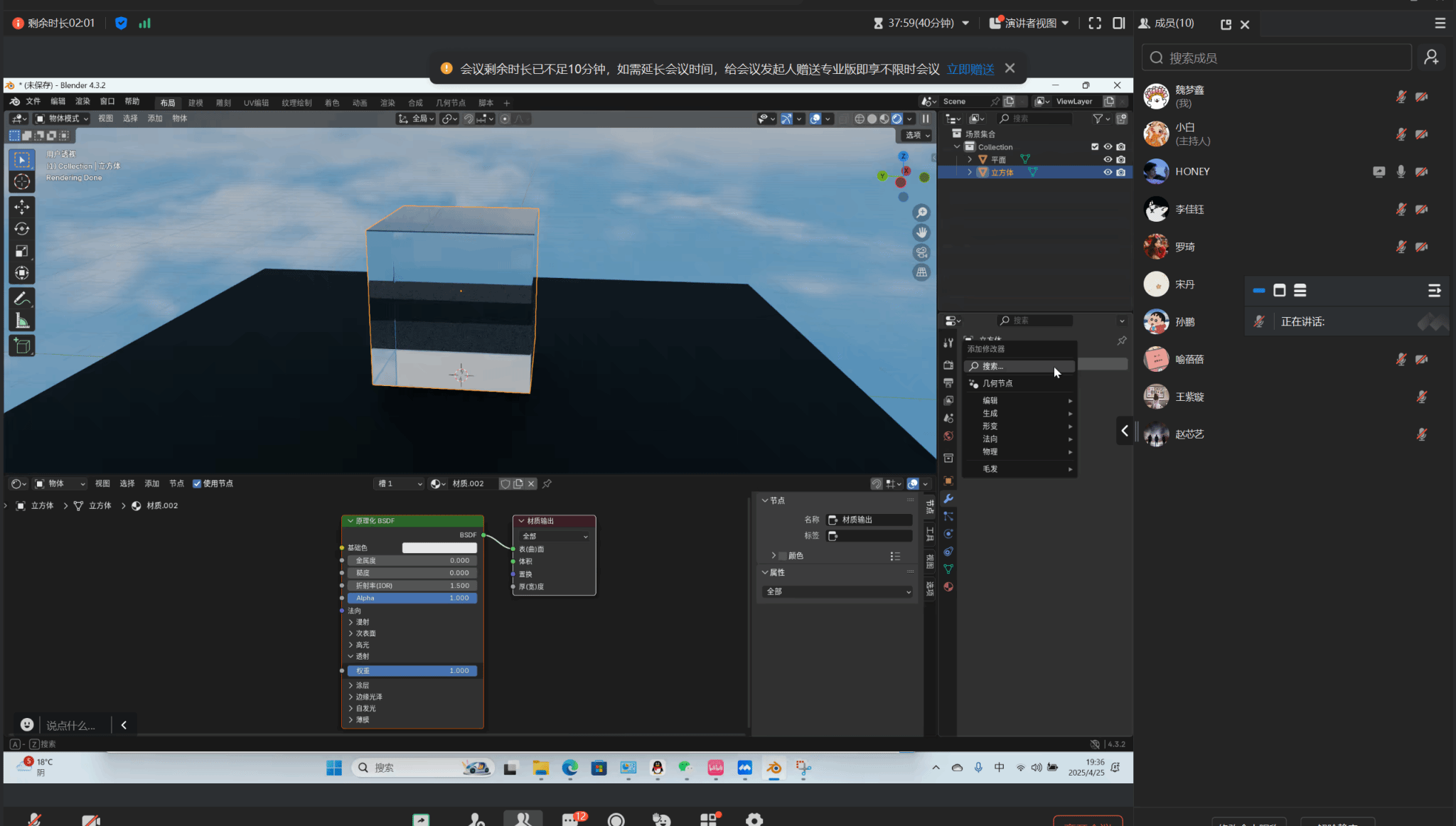
Task: Click the 立即赠送 link in banner
Action: [x=970, y=69]
